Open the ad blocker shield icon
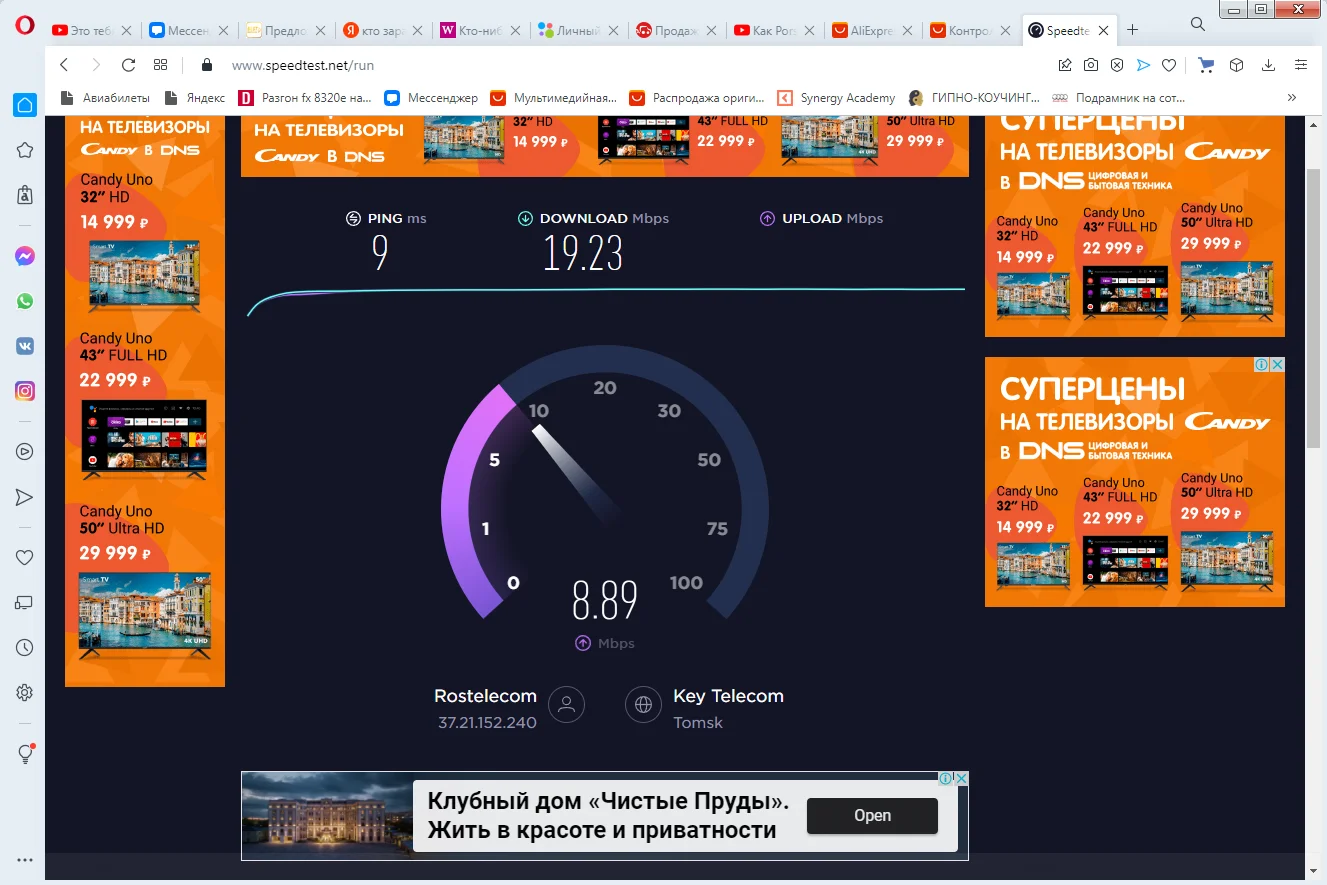Viewport: 1327px width, 885px height. click(1117, 65)
